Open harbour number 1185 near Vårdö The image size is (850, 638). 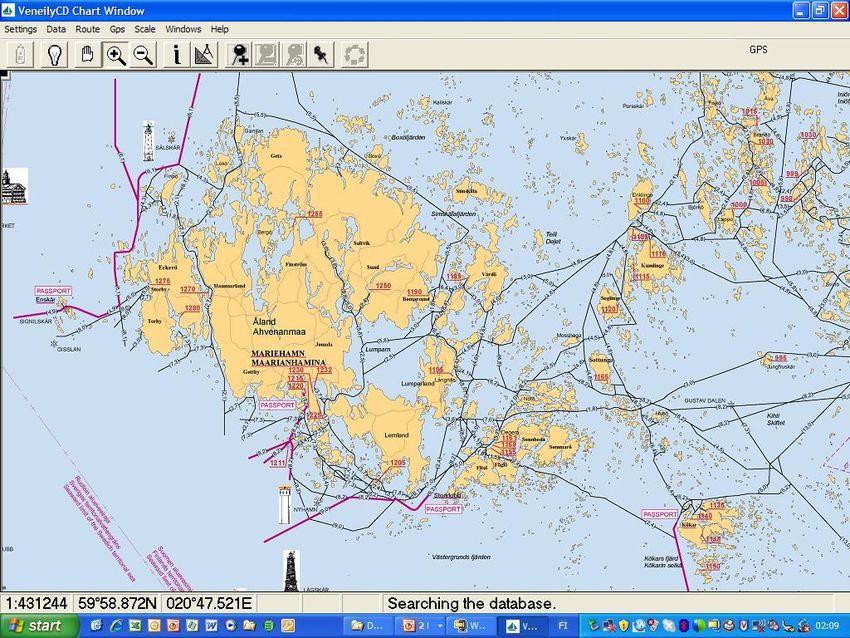pyautogui.click(x=454, y=276)
